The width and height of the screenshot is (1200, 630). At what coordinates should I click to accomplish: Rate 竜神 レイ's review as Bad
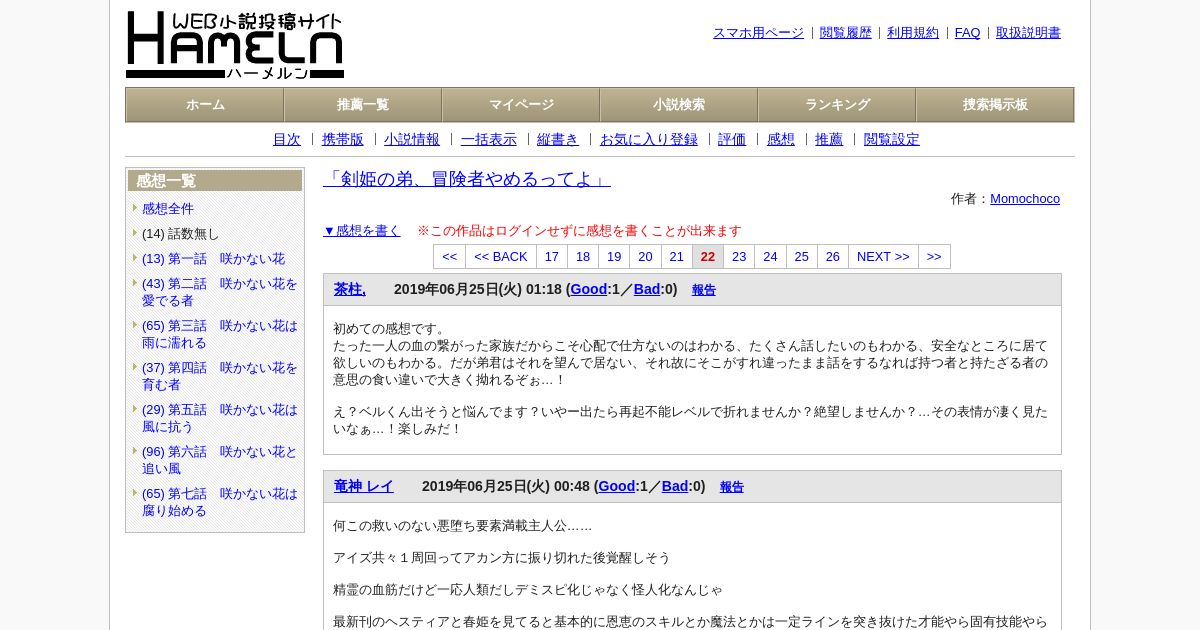coord(675,486)
